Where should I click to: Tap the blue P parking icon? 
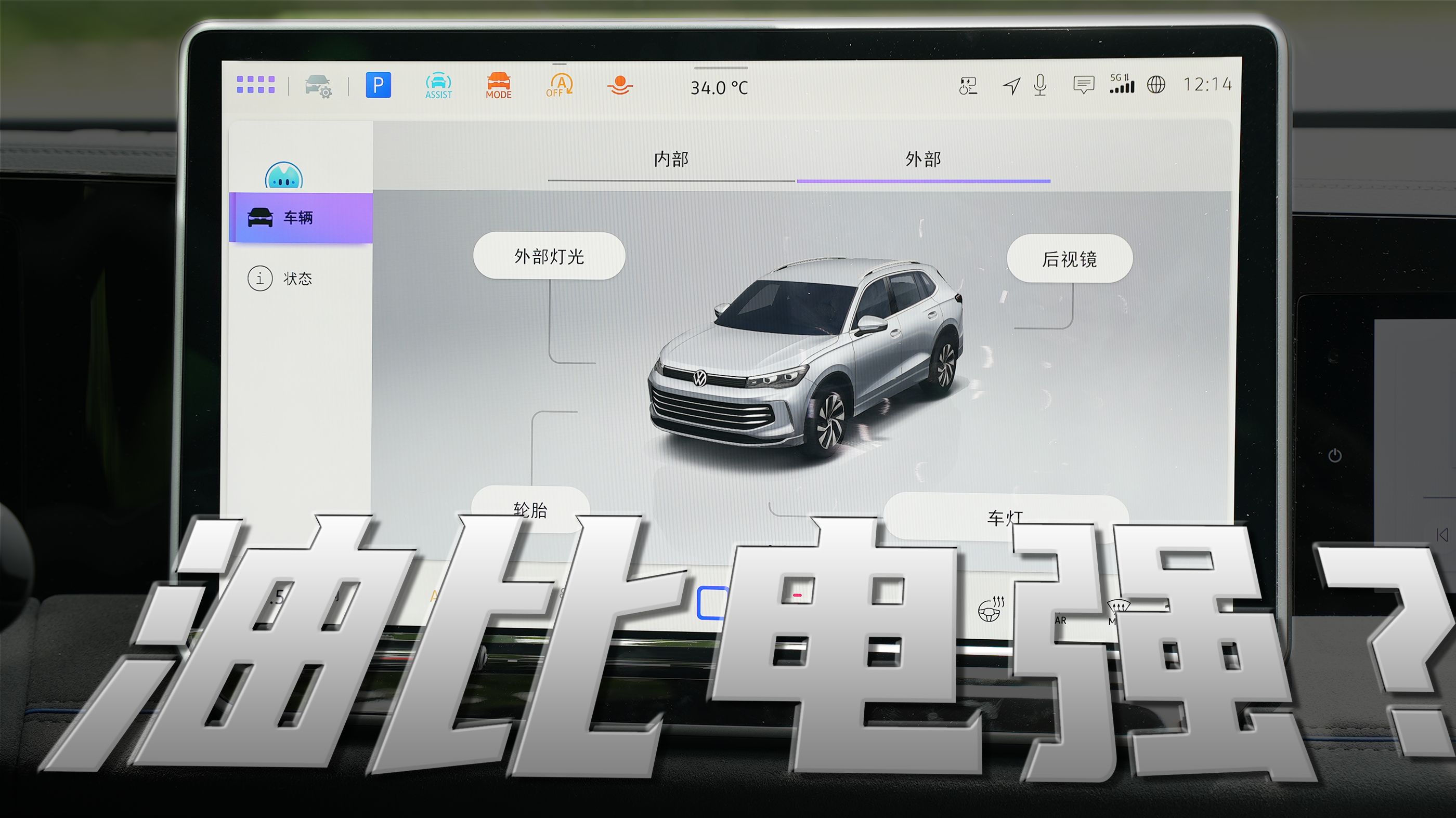pos(378,85)
